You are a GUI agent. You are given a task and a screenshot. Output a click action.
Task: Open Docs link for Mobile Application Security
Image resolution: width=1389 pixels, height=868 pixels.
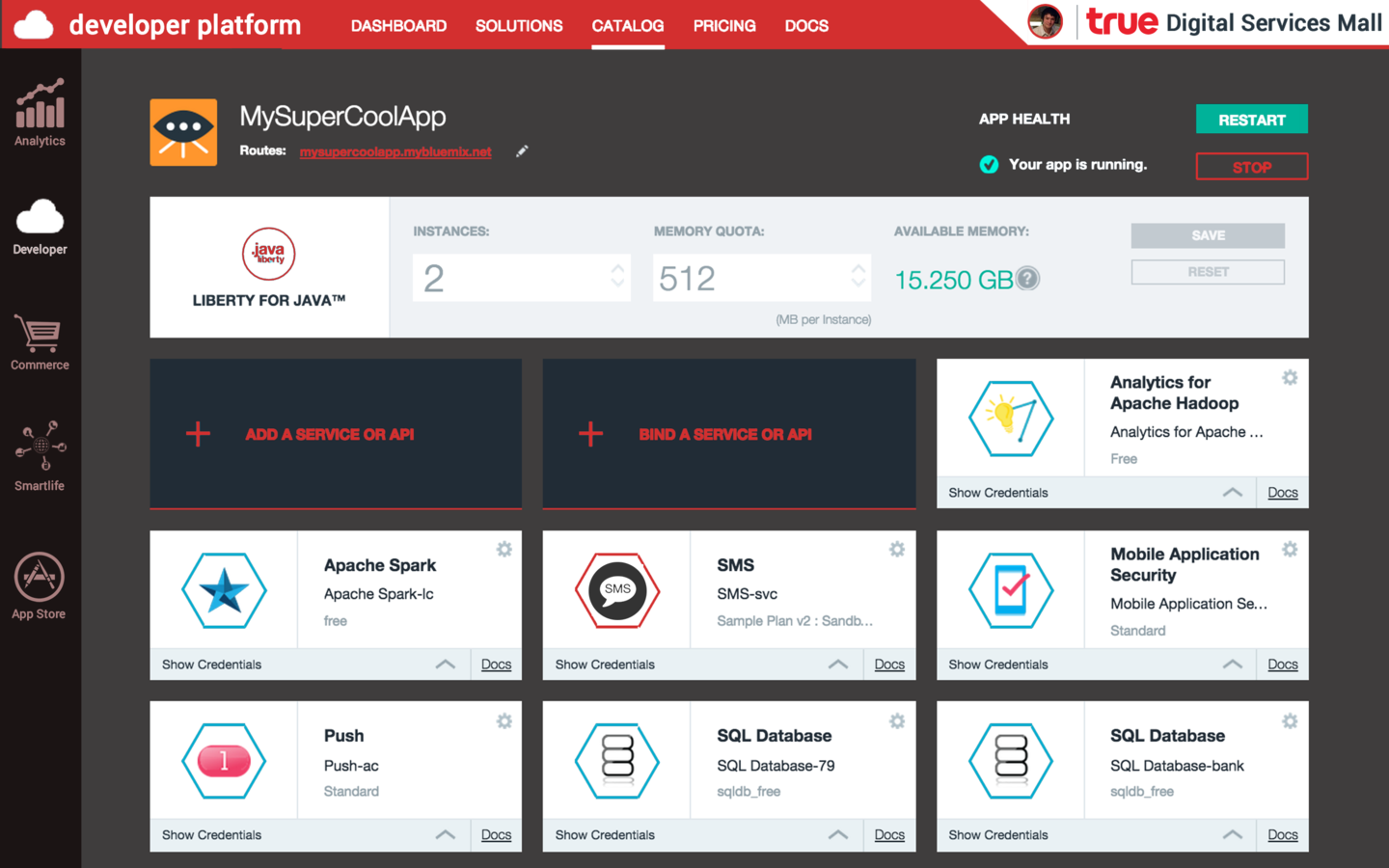pos(1283,665)
